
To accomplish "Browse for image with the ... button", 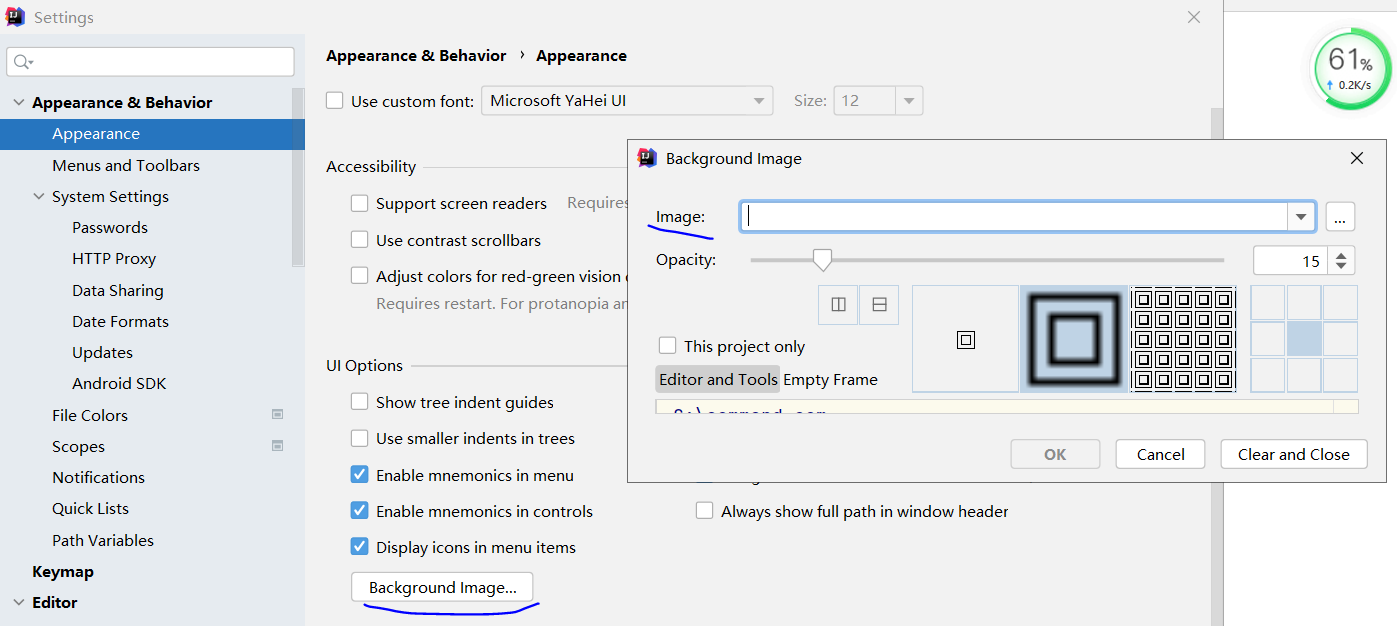I will pos(1340,216).
